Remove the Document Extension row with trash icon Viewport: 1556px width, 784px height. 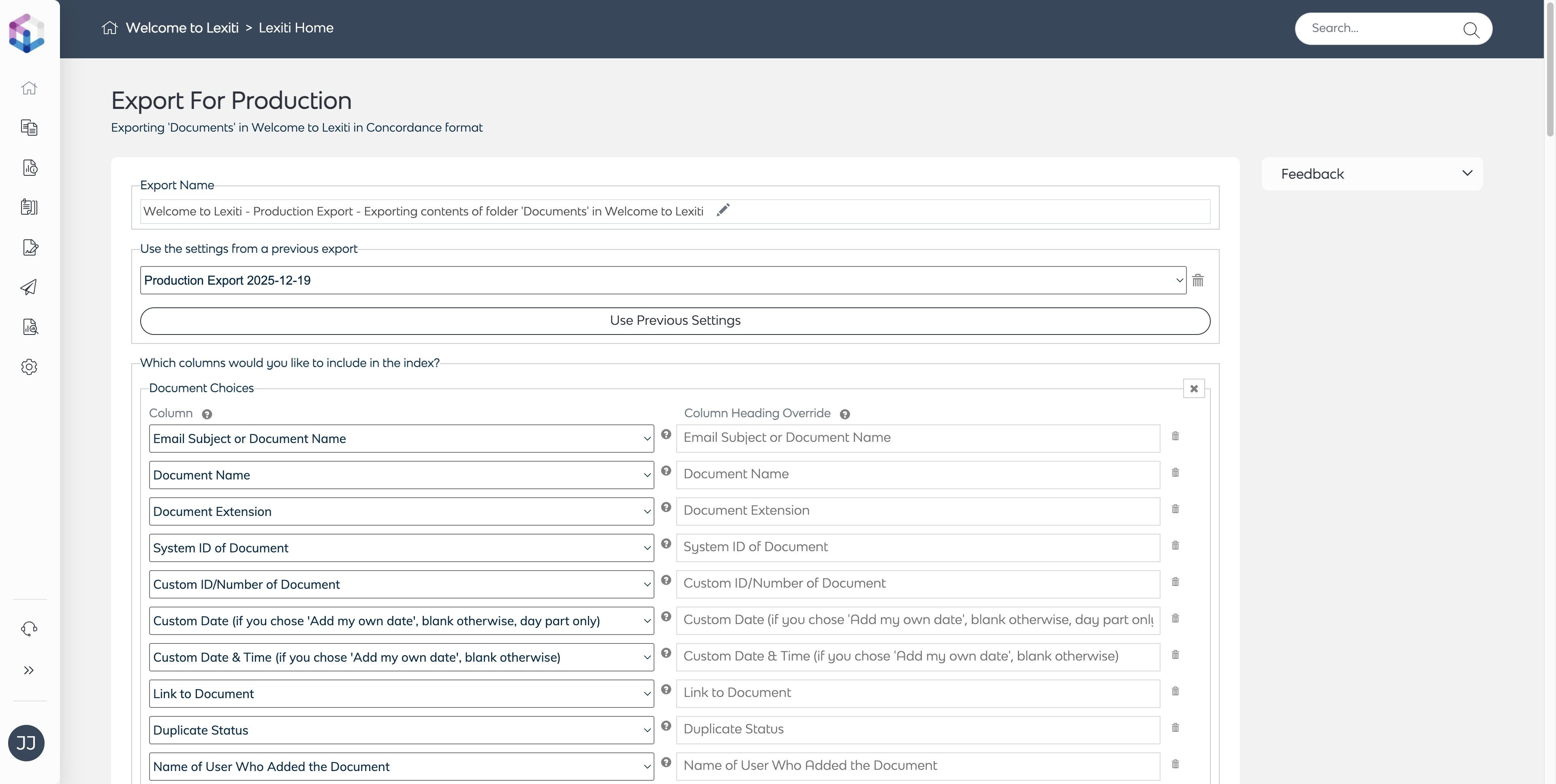point(1175,509)
